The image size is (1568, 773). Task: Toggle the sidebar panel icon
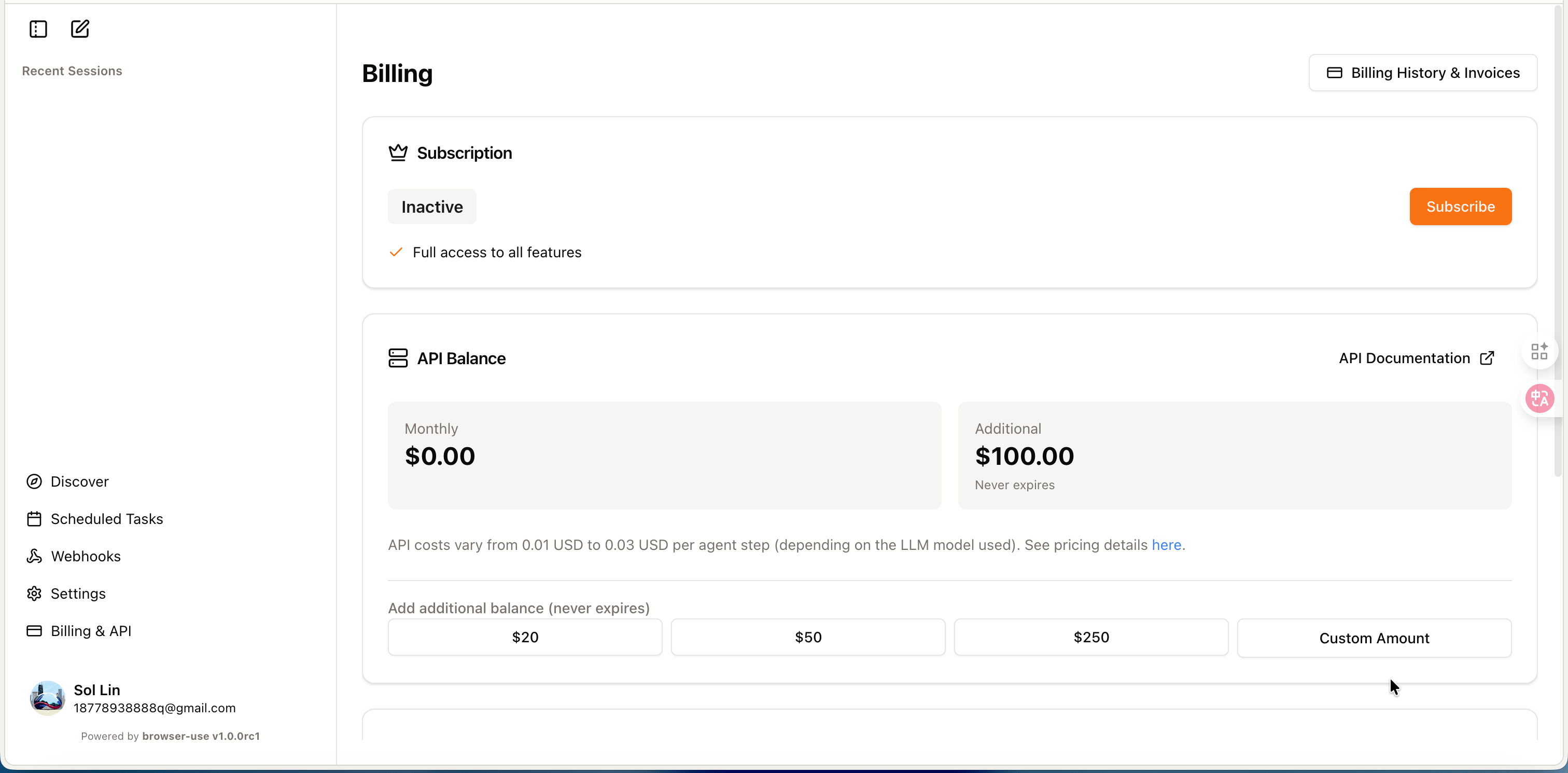tap(38, 29)
